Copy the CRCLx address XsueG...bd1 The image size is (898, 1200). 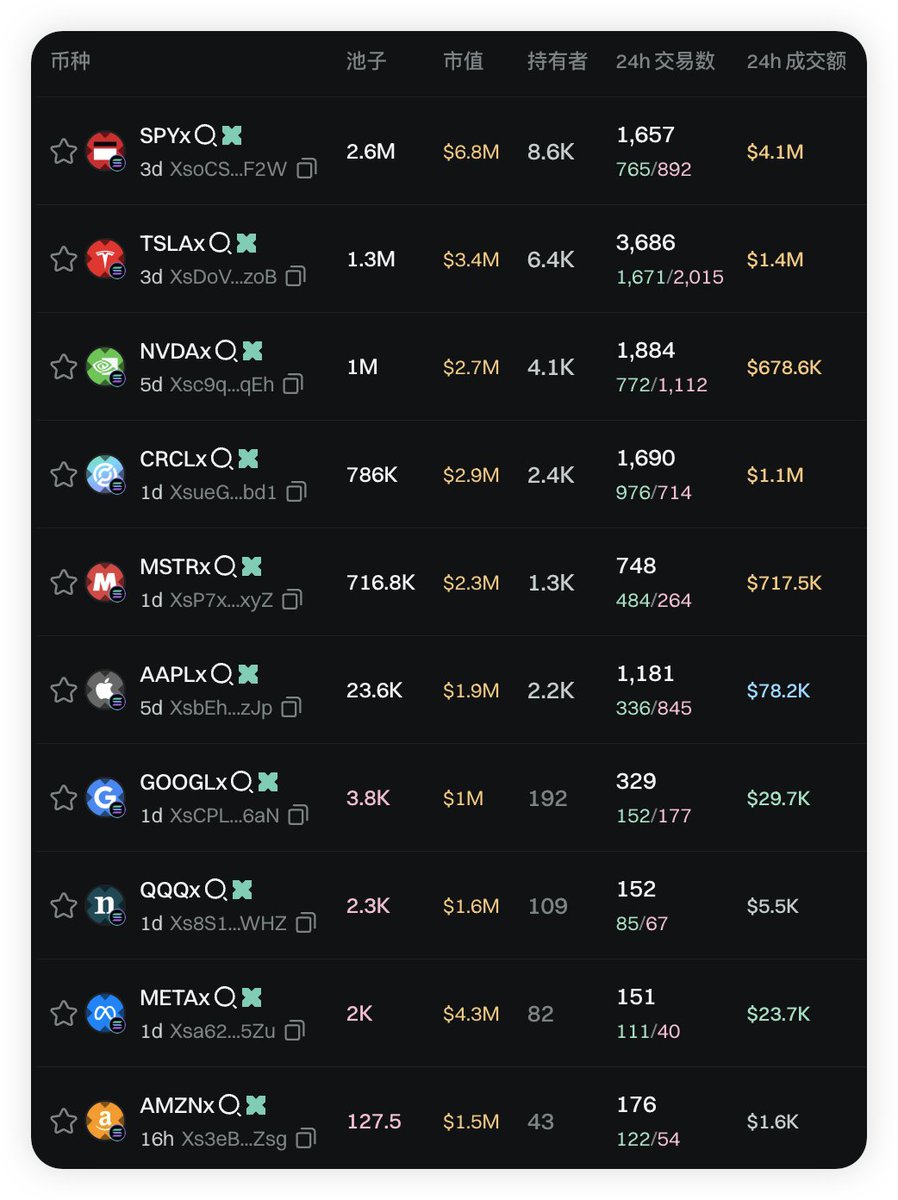pyautogui.click(x=296, y=492)
